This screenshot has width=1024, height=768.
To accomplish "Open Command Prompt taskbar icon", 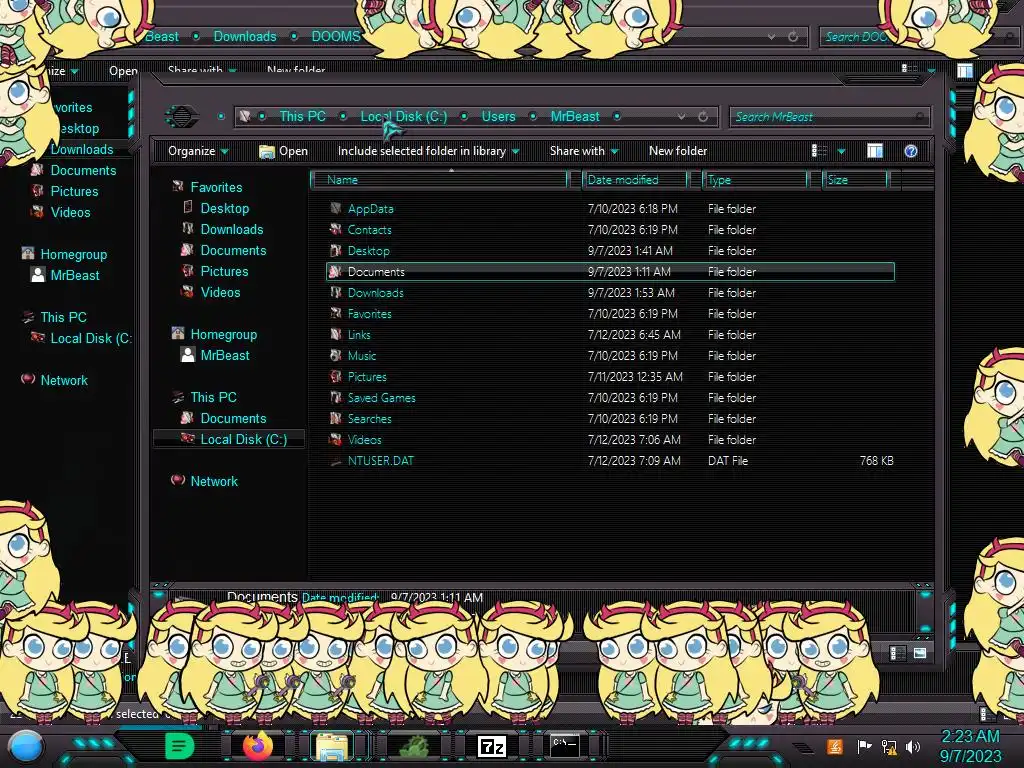I will [x=564, y=745].
